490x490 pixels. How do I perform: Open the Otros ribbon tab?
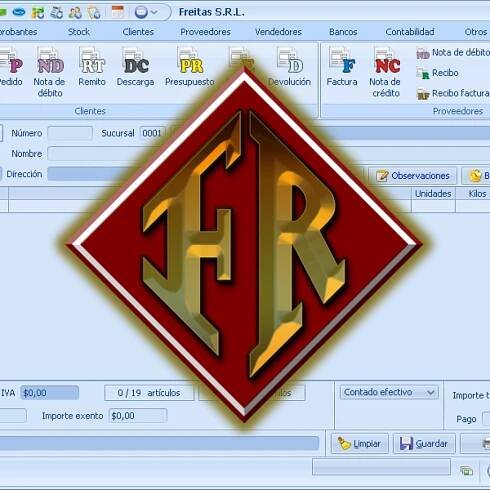(x=476, y=32)
